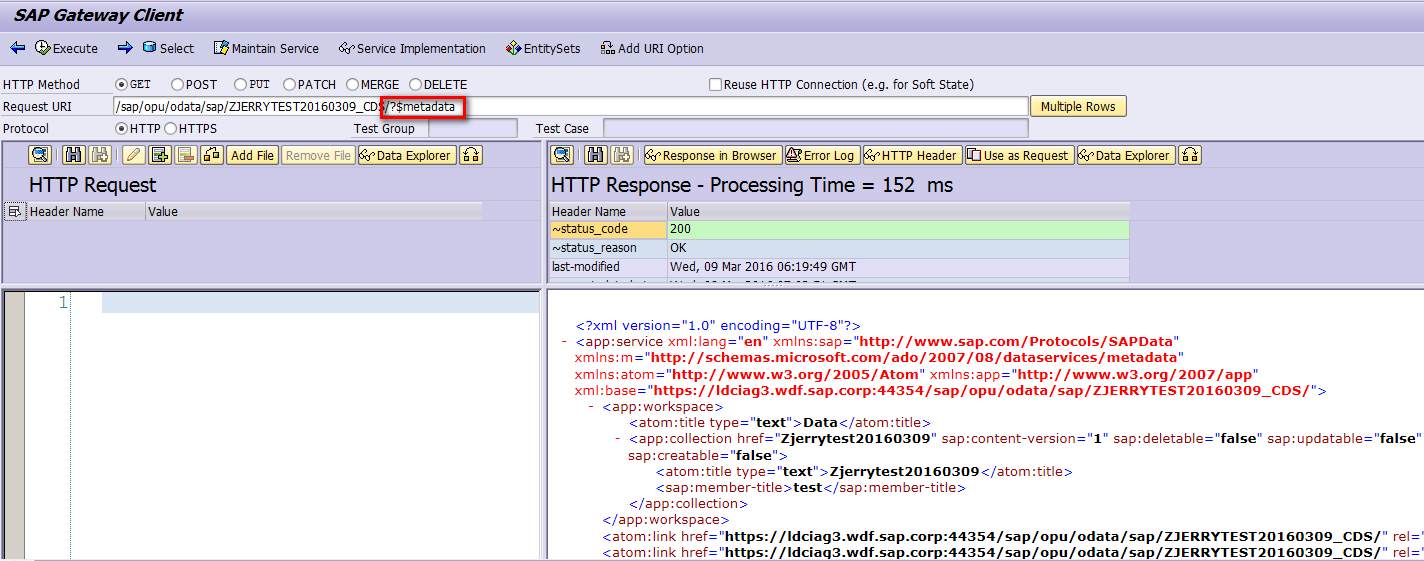
Task: Open the Error Log
Action: pyautogui.click(x=821, y=155)
